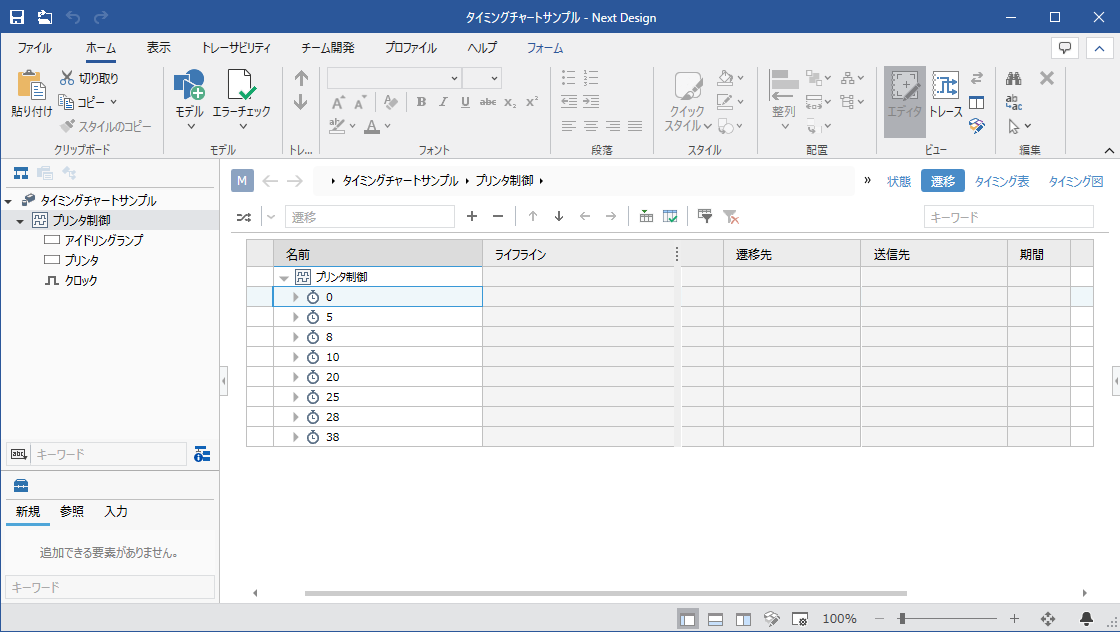Viewport: 1120px width, 632px height.
Task: Toggle subscript x₂ button
Action: point(510,102)
